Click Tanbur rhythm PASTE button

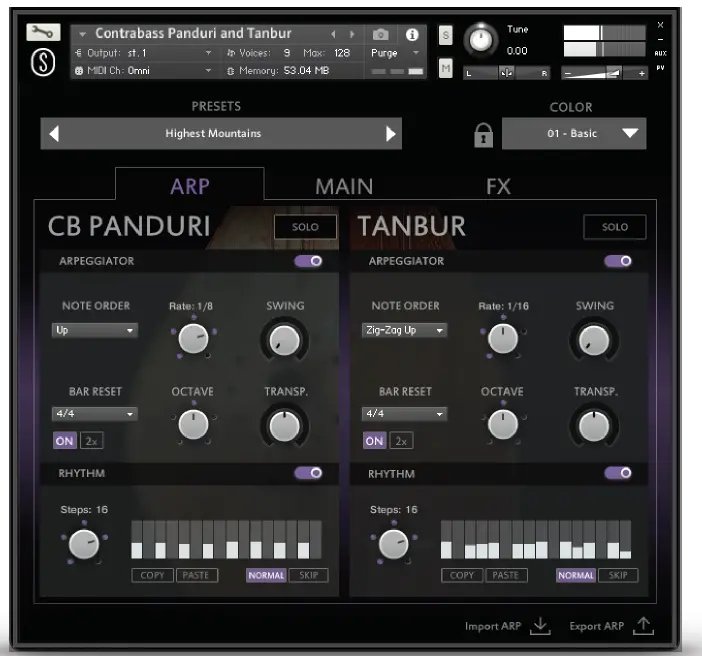click(x=506, y=575)
